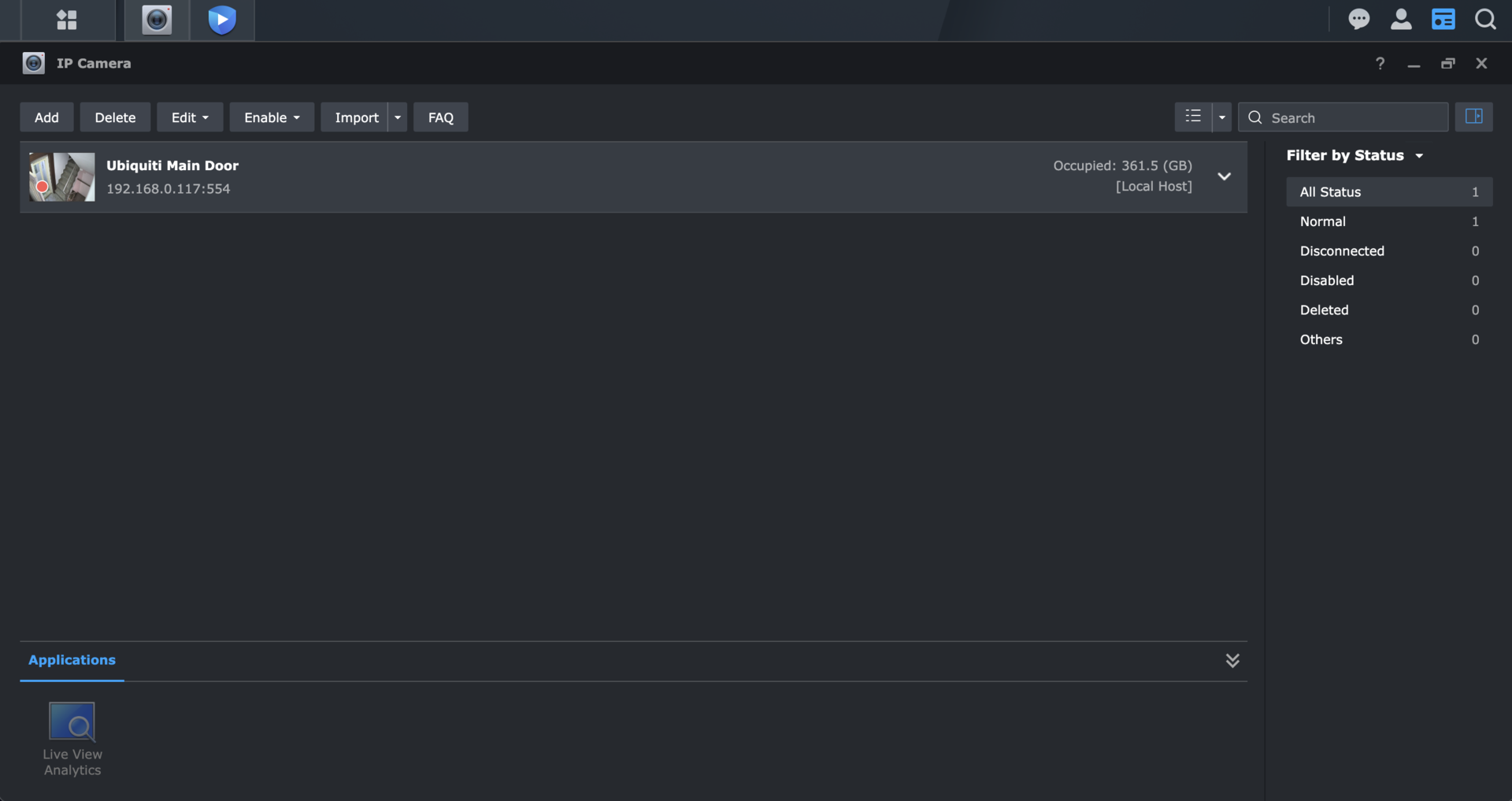The height and width of the screenshot is (801, 1512).
Task: Open the FAQ button
Action: (440, 117)
